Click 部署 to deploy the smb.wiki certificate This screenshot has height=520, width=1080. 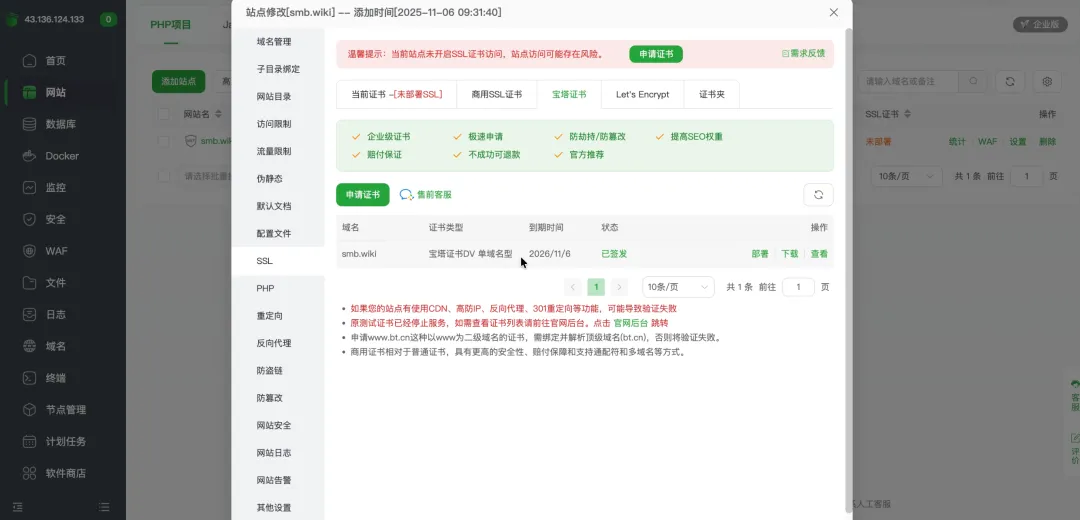[x=760, y=254]
